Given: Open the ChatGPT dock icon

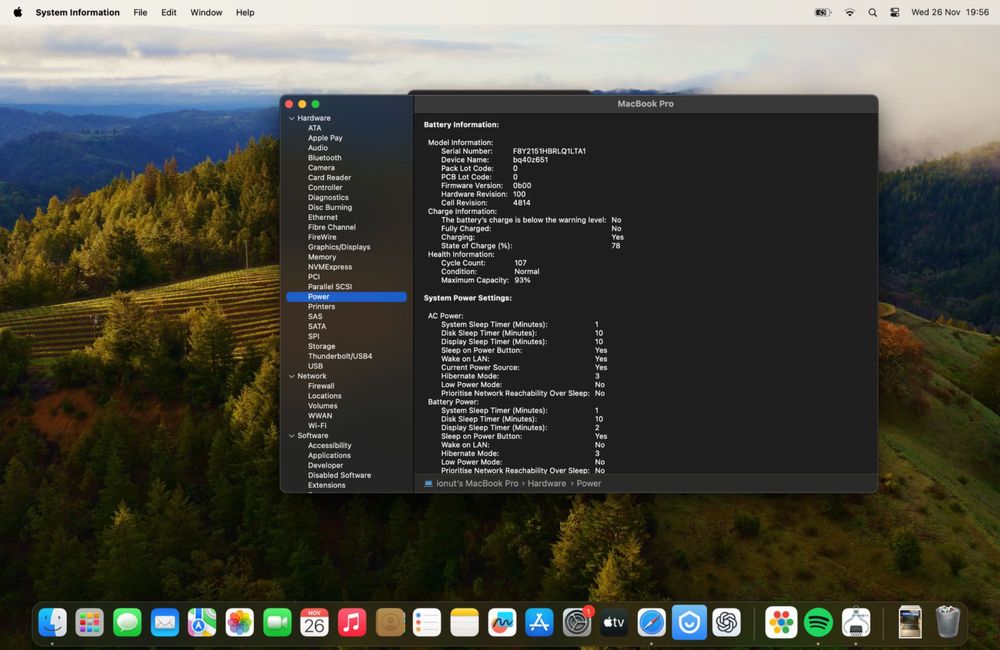Looking at the screenshot, I should click(x=726, y=622).
